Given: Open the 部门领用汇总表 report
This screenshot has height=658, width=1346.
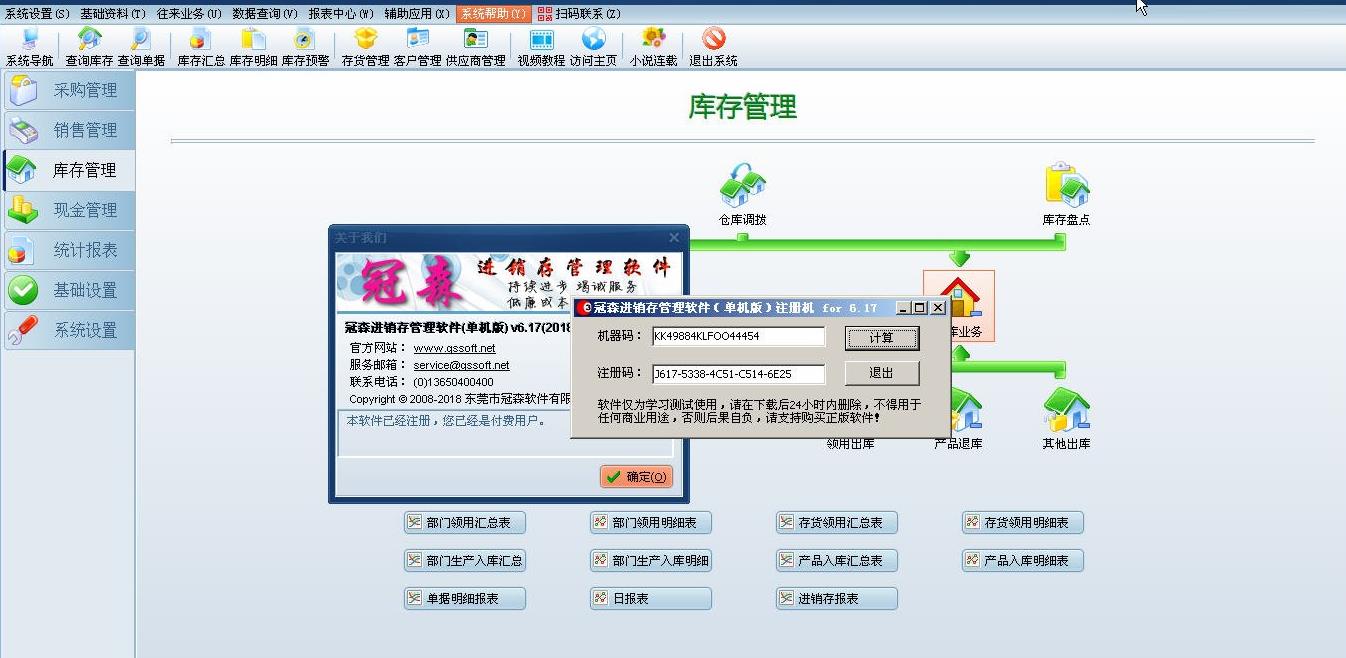Looking at the screenshot, I should coord(465,522).
